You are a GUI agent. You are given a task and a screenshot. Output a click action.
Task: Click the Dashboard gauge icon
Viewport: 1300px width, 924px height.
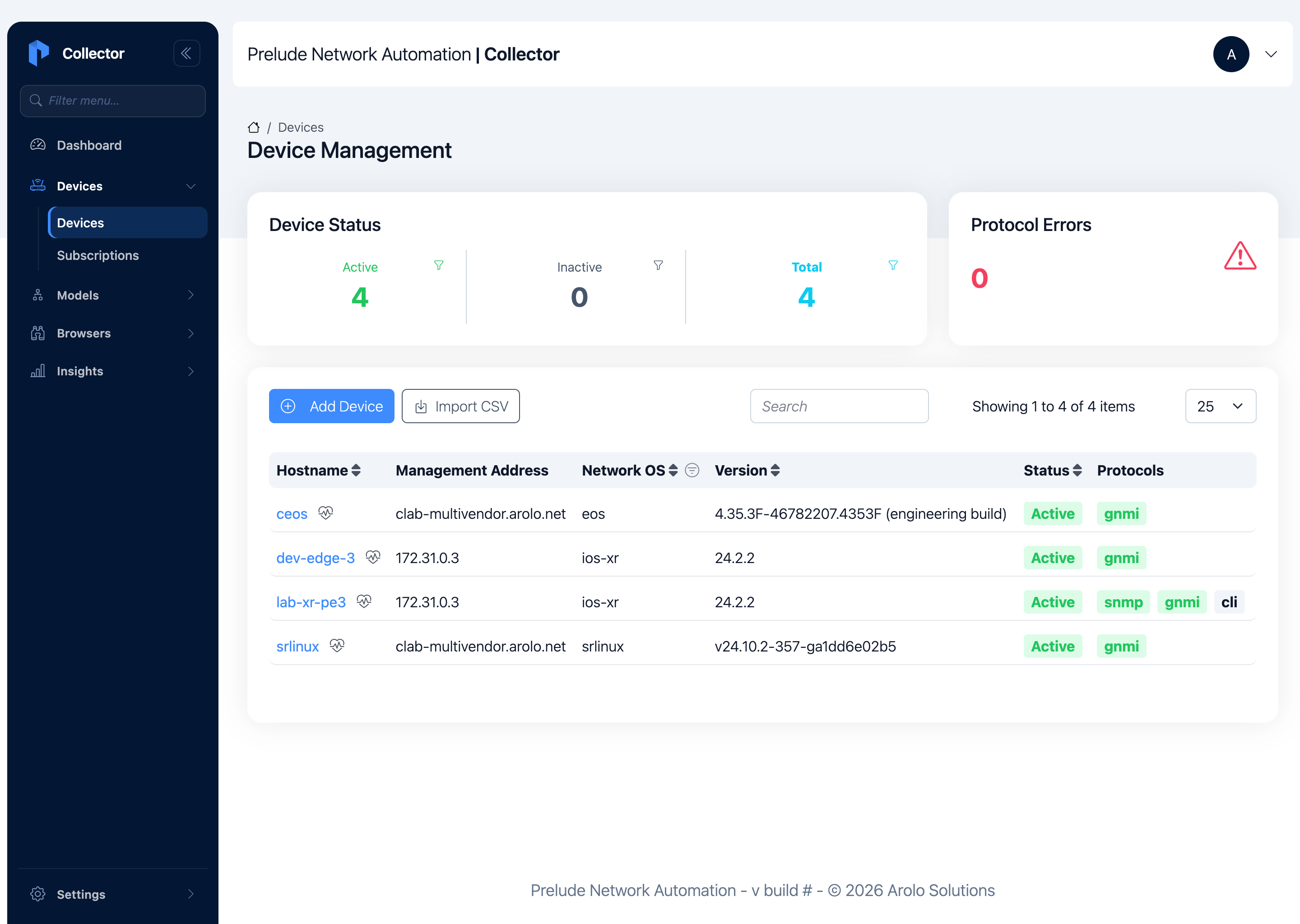pyautogui.click(x=37, y=145)
